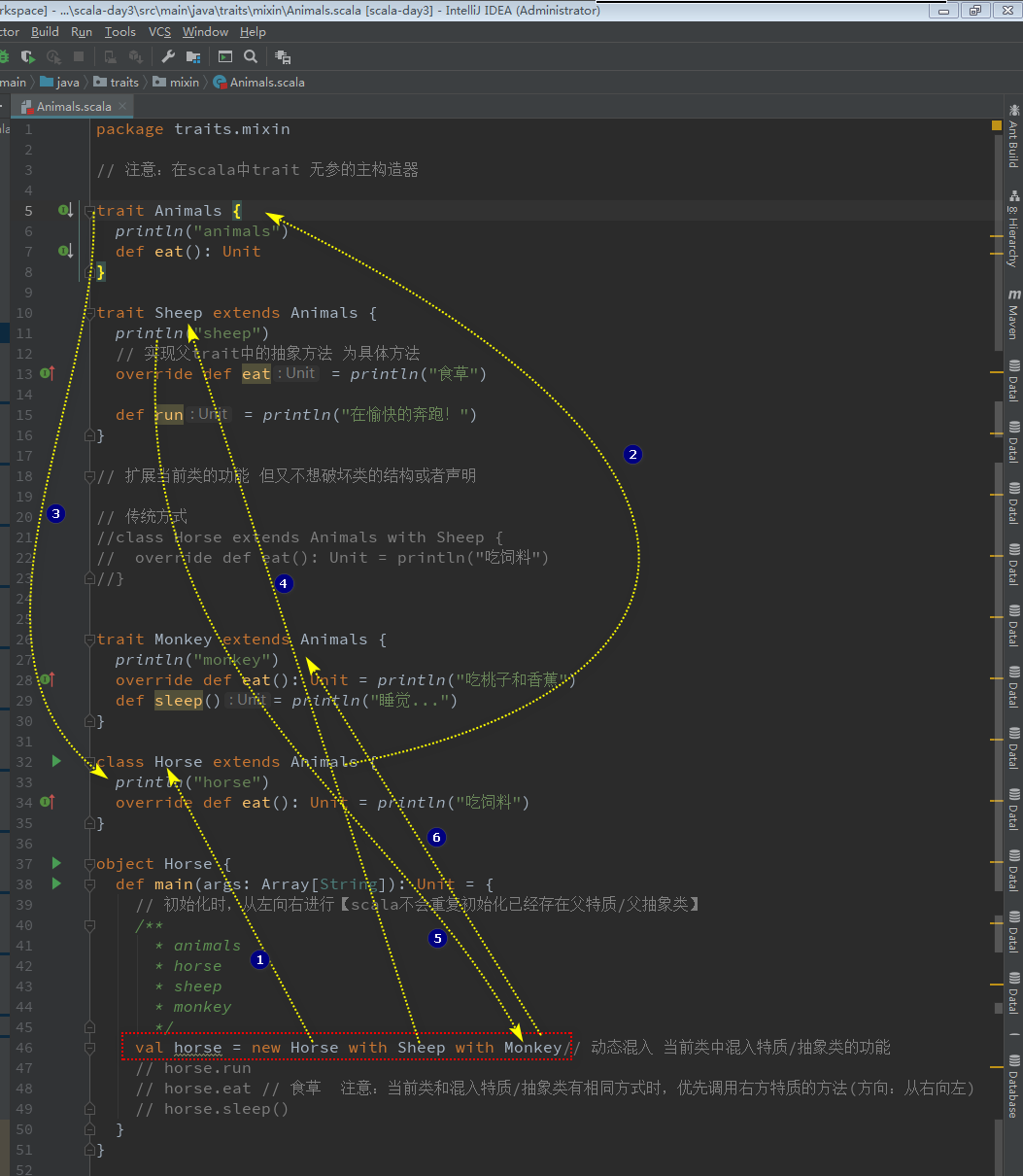This screenshot has width=1023, height=1176.
Task: Click the run arrow beside class Horse
Action: (56, 761)
